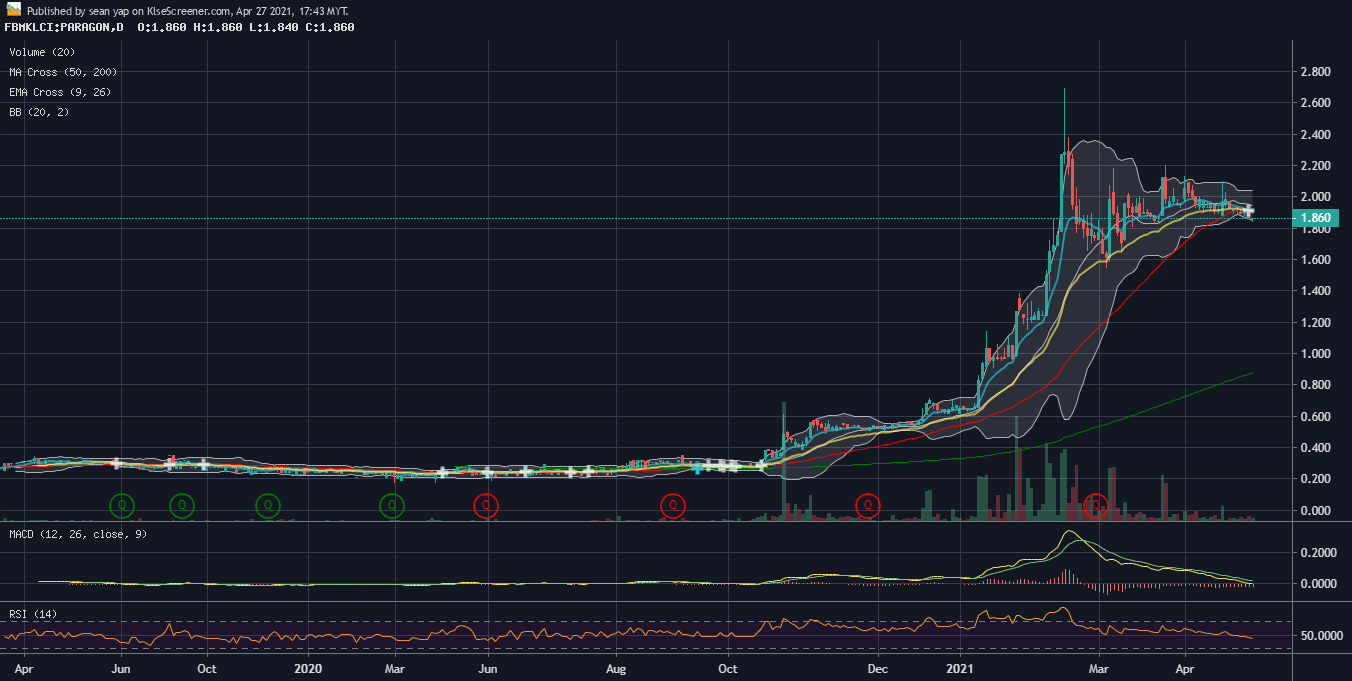Click the 2021 label on time axis
Image resolution: width=1352 pixels, height=681 pixels.
(x=961, y=667)
